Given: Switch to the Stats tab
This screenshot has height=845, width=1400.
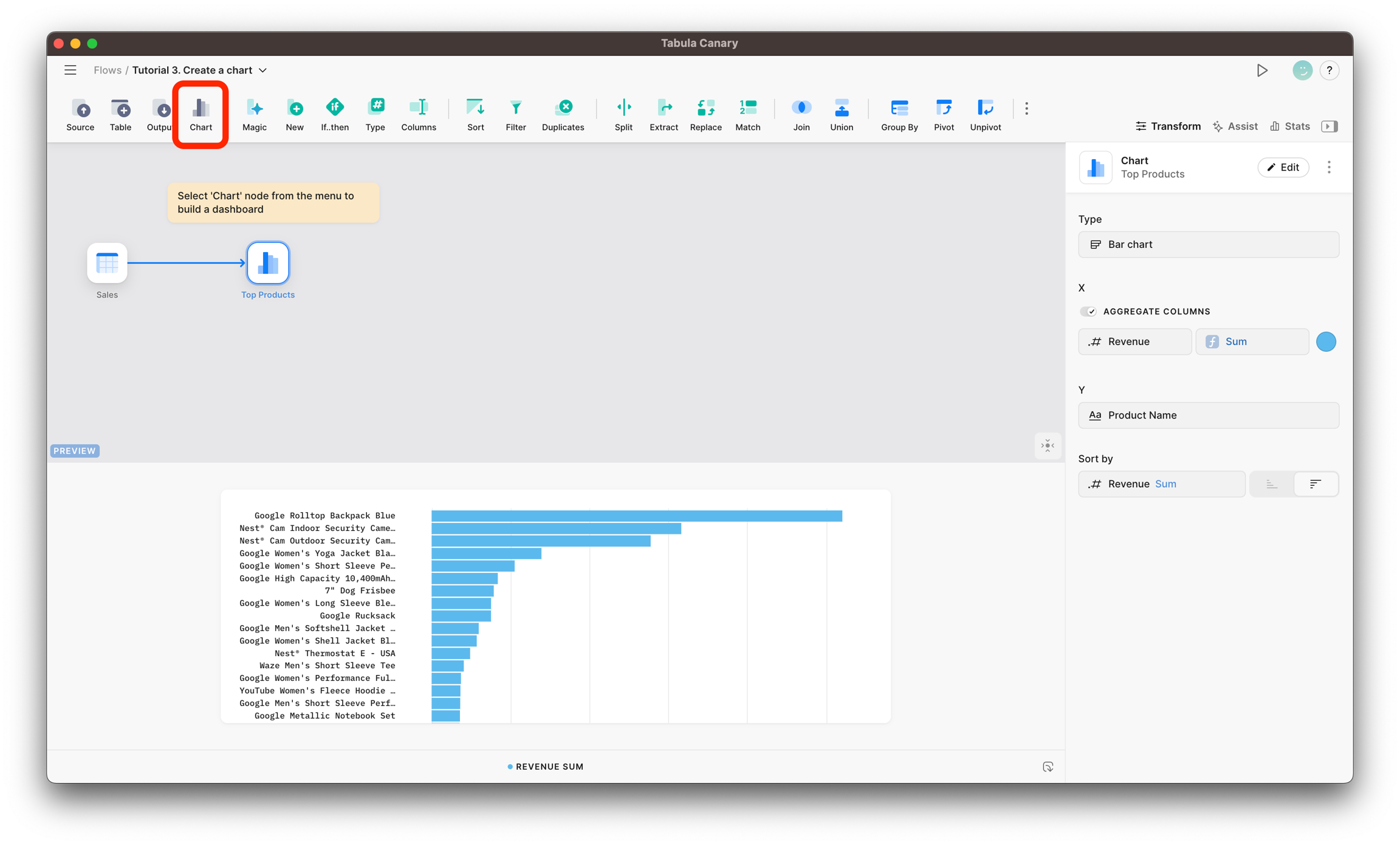Looking at the screenshot, I should point(1290,126).
